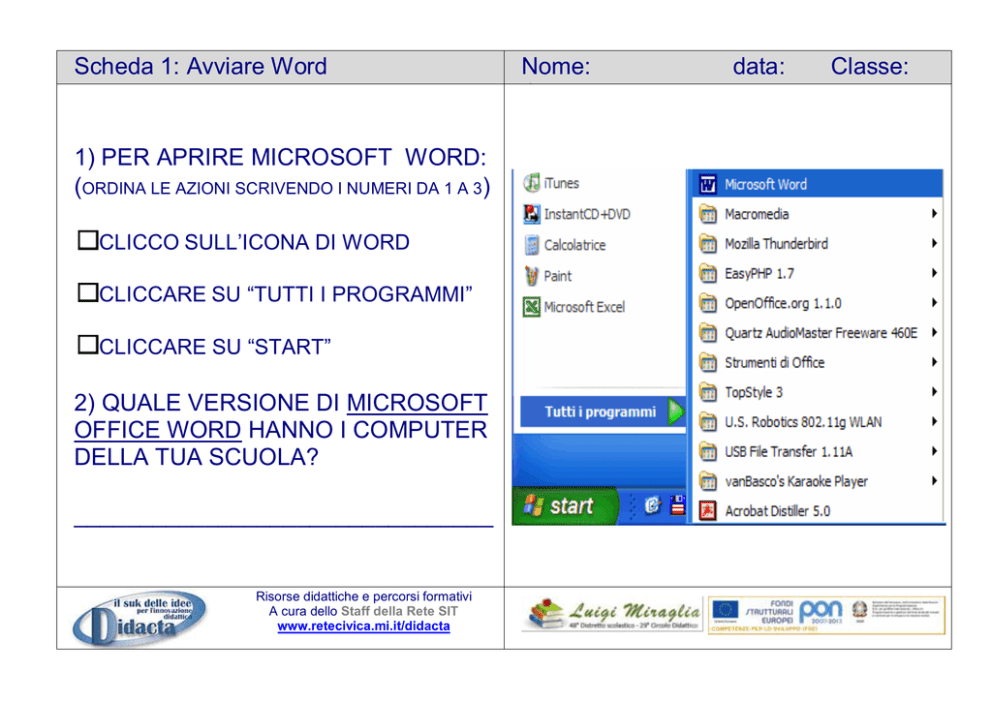Image resolution: width=992 pixels, height=702 pixels.
Task: Click the Windows flag on start button
Action: [x=533, y=505]
